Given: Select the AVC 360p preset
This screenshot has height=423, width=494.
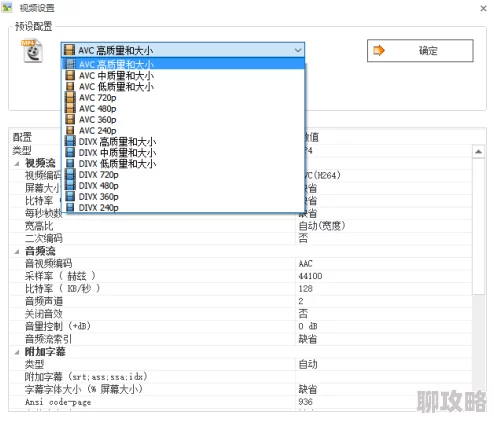Looking at the screenshot, I should click(184, 119).
